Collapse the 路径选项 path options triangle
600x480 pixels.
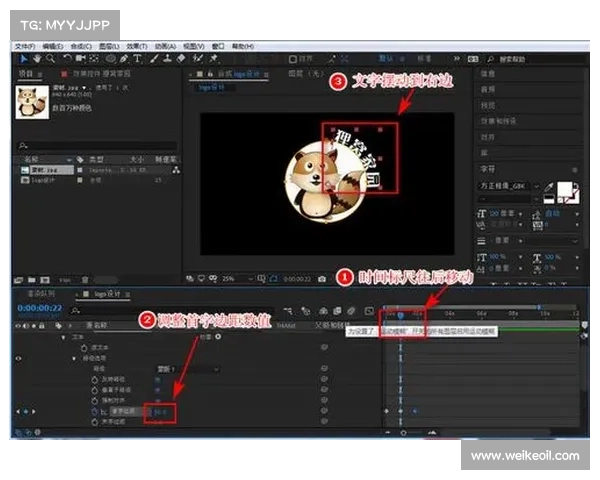pyautogui.click(x=74, y=359)
